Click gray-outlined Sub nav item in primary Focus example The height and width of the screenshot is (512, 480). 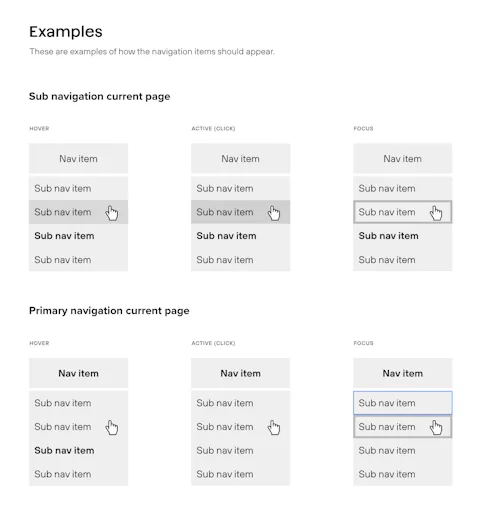coord(403,427)
